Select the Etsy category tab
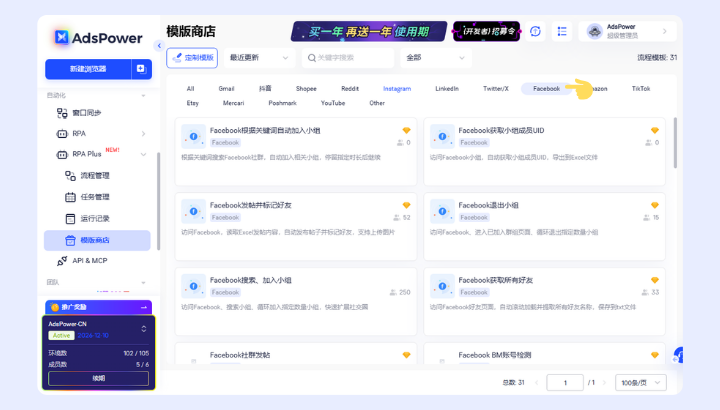This screenshot has width=720, height=410. tap(193, 103)
